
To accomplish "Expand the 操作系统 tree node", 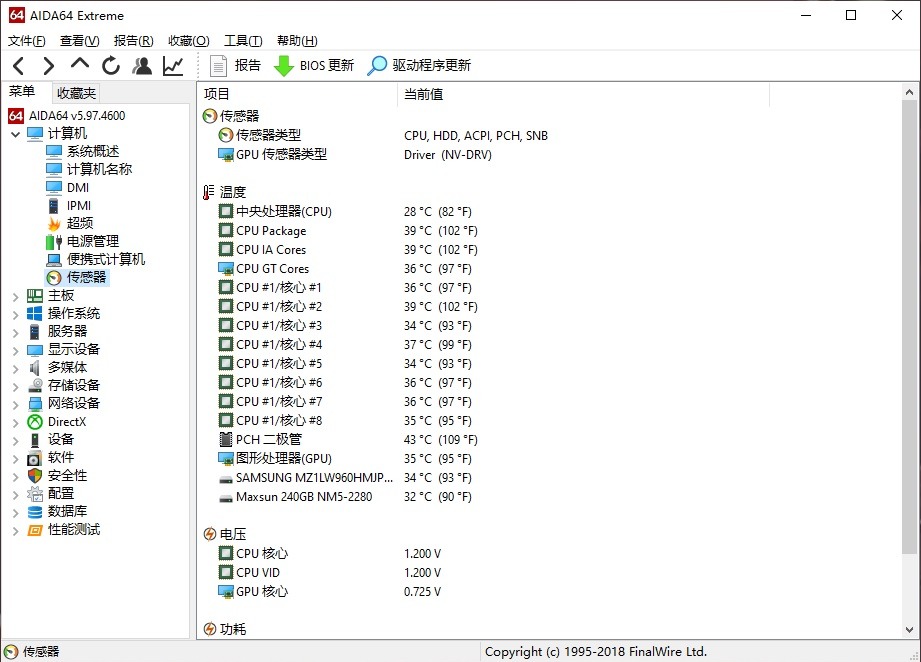I will click(16, 315).
